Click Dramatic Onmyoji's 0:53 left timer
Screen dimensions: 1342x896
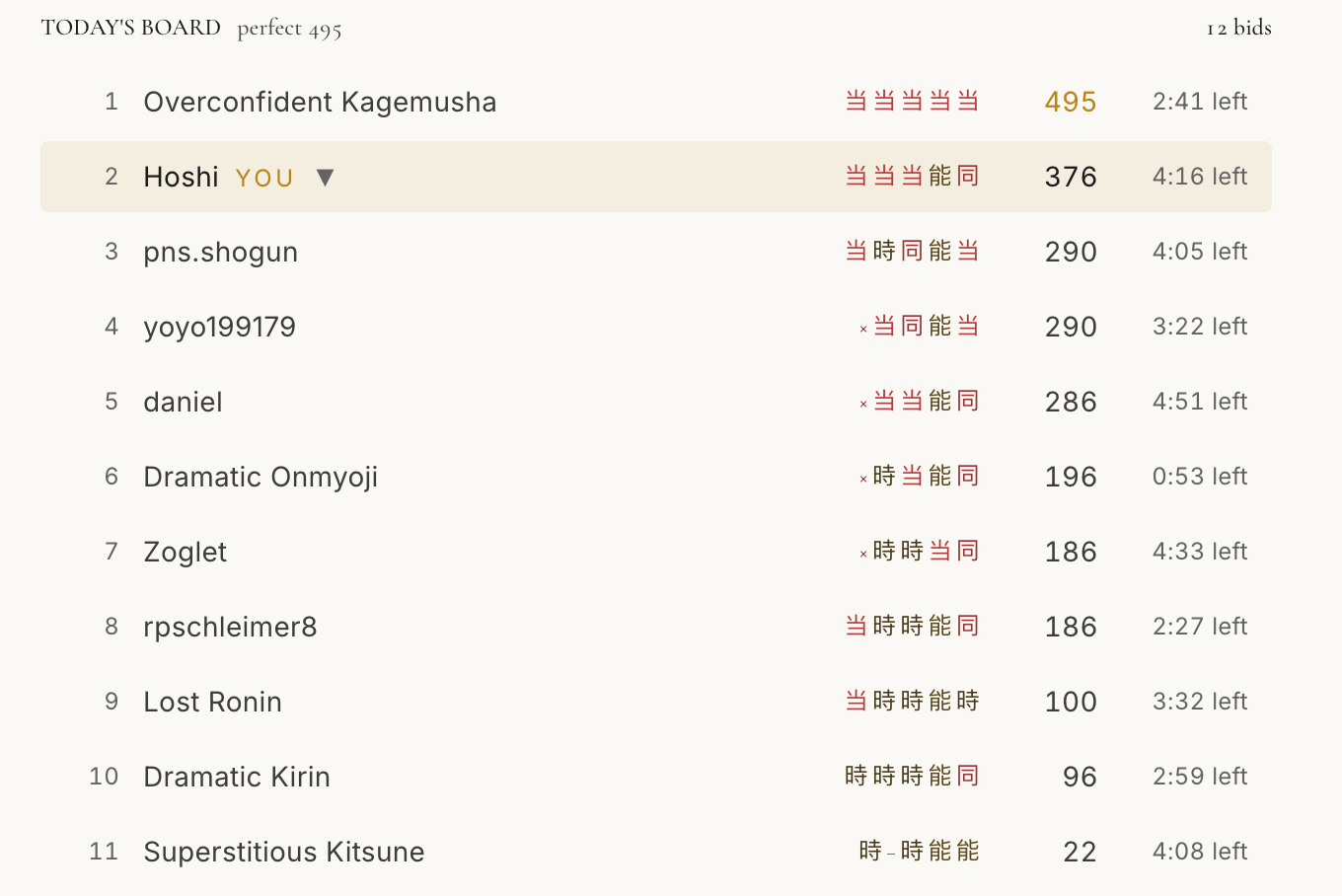pyautogui.click(x=1200, y=477)
